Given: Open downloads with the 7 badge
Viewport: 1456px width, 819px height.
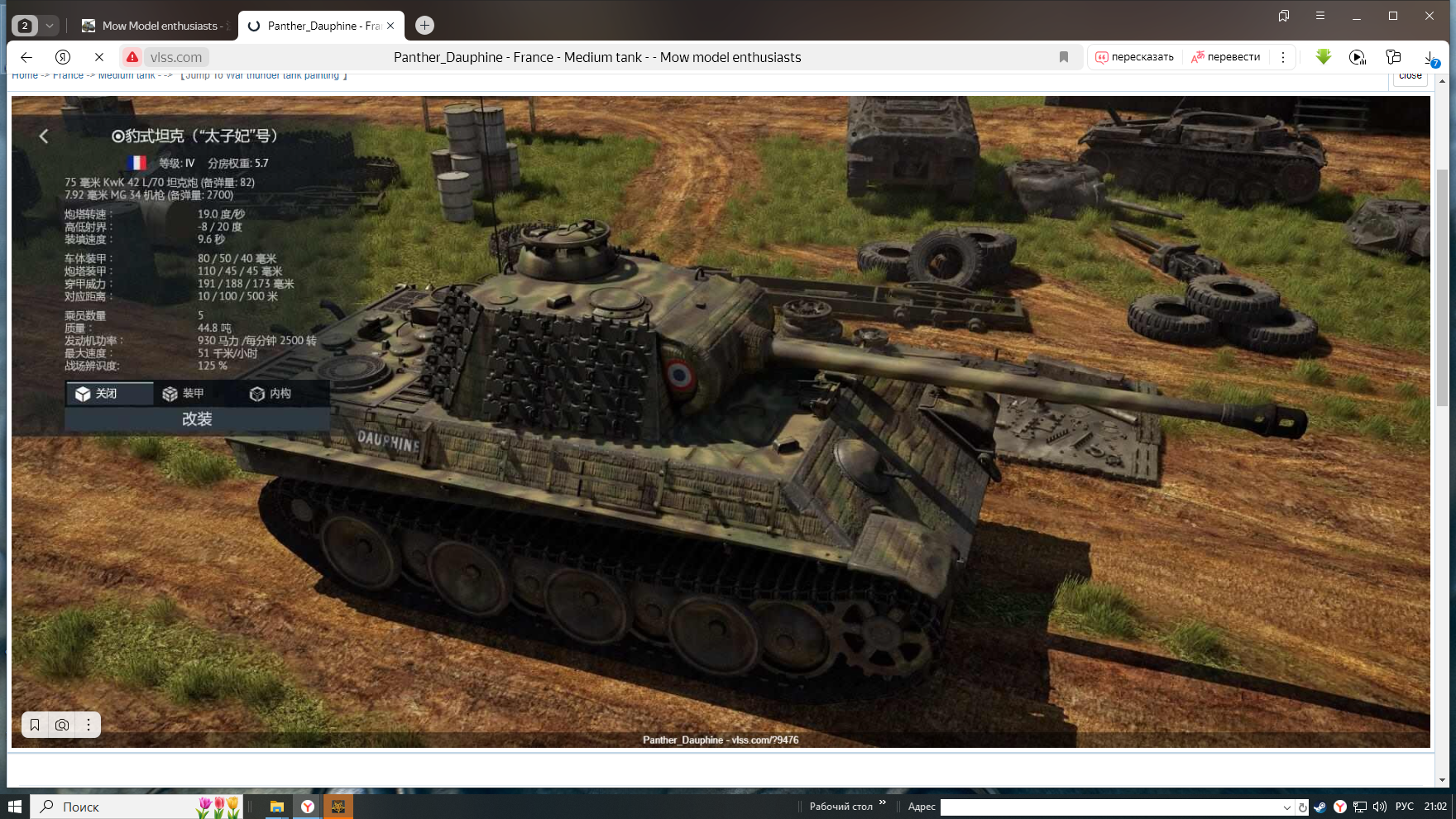Looking at the screenshot, I should pyautogui.click(x=1431, y=58).
